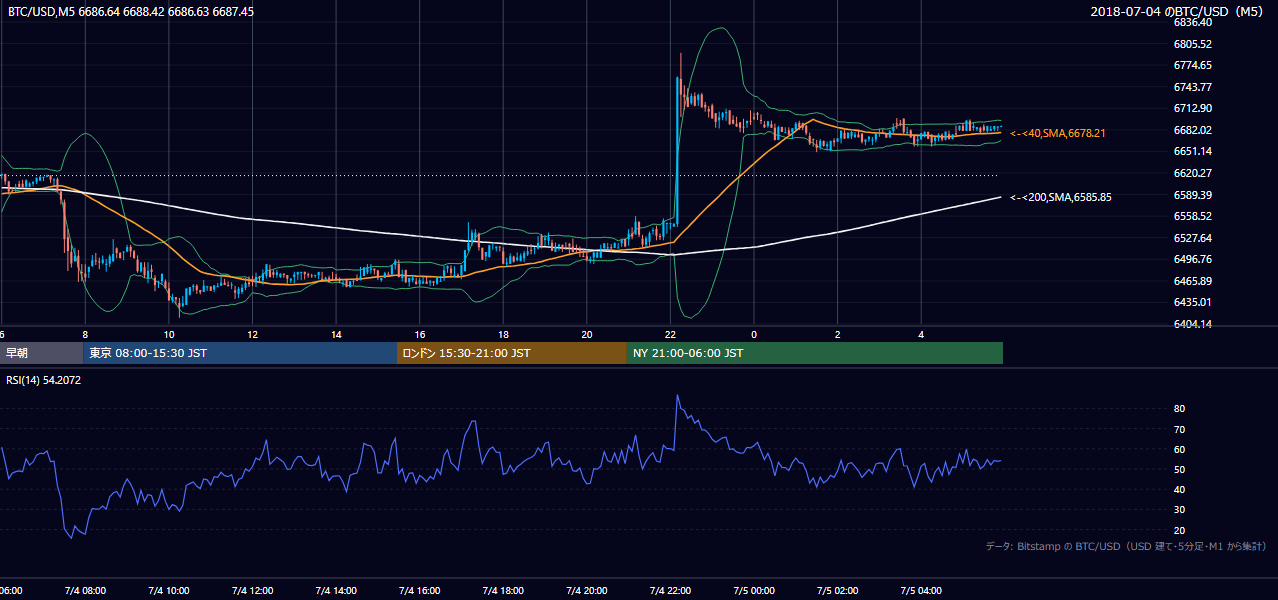Click the 6774.65 price axis label
Screen dimensions: 1278x600
(x=1193, y=65)
